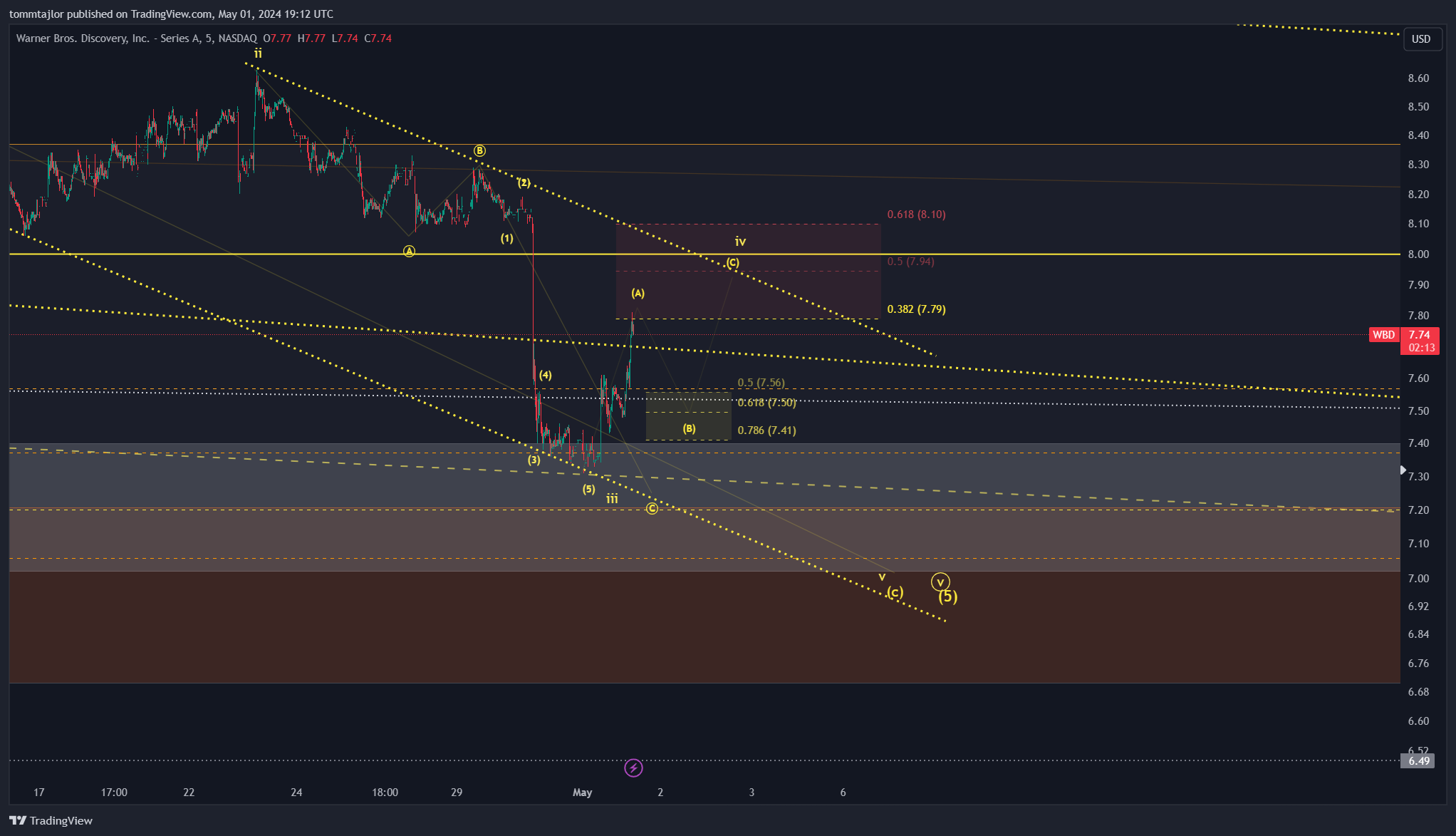The image size is (1456, 836).
Task: Click the 17:00 time axis label
Action: point(114,792)
